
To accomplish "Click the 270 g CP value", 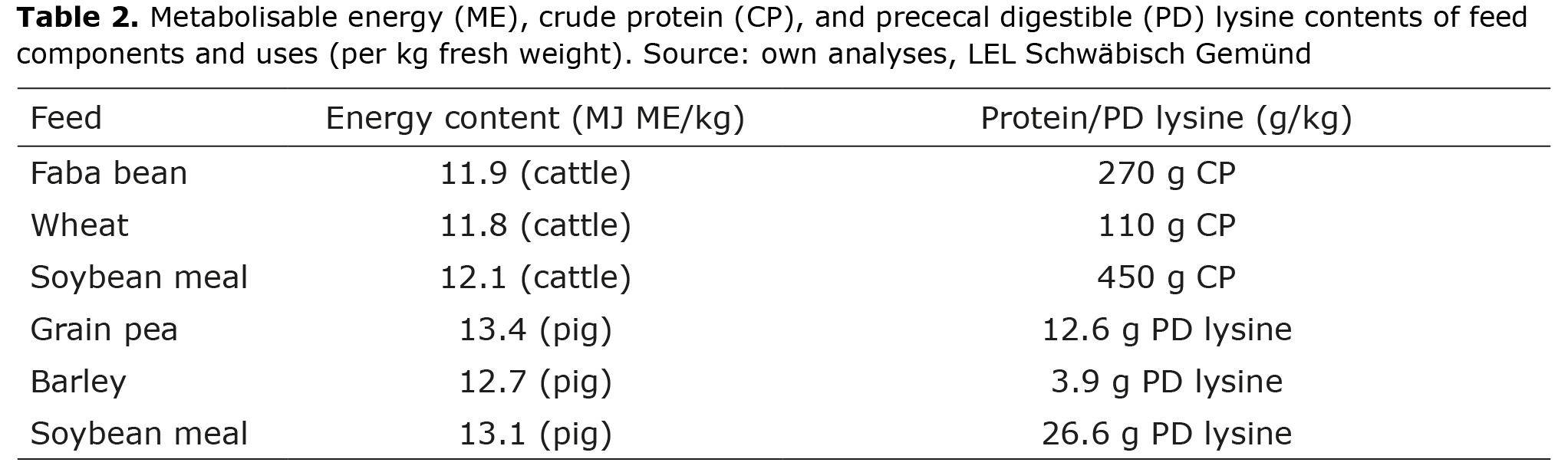I will point(1167,174).
